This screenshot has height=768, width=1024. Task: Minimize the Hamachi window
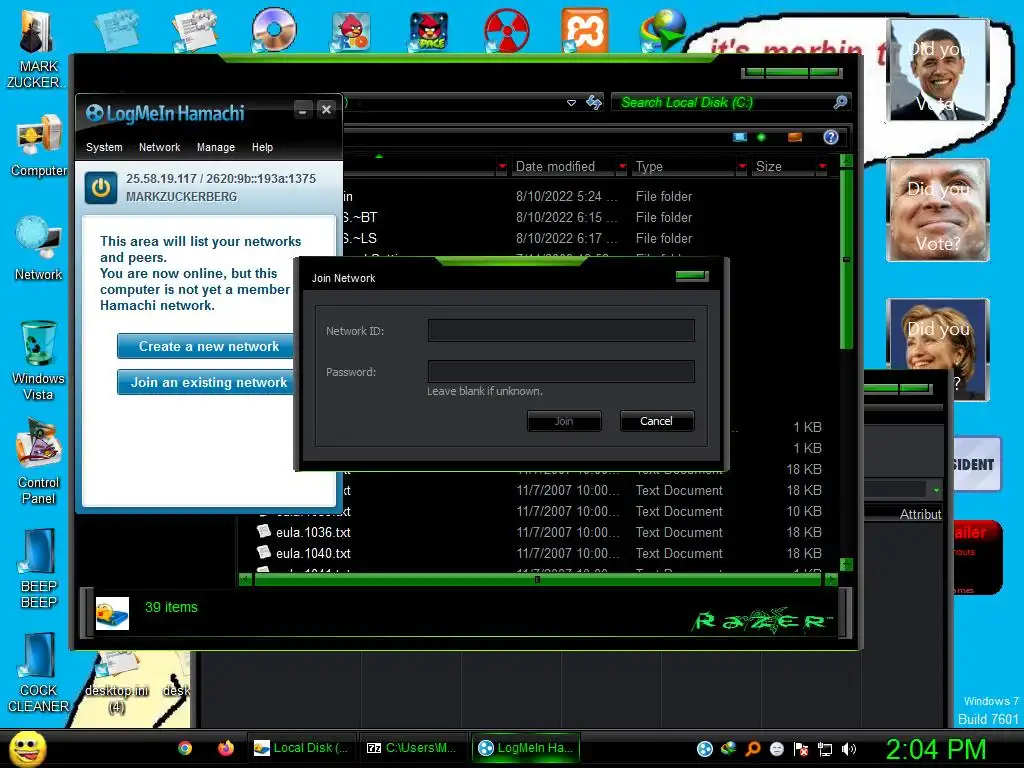pyautogui.click(x=302, y=110)
